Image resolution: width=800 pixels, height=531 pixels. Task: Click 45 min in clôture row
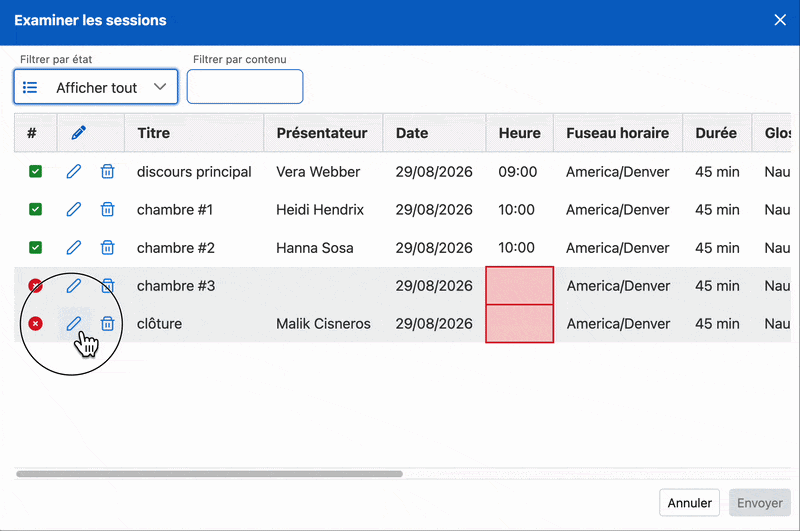click(717, 324)
